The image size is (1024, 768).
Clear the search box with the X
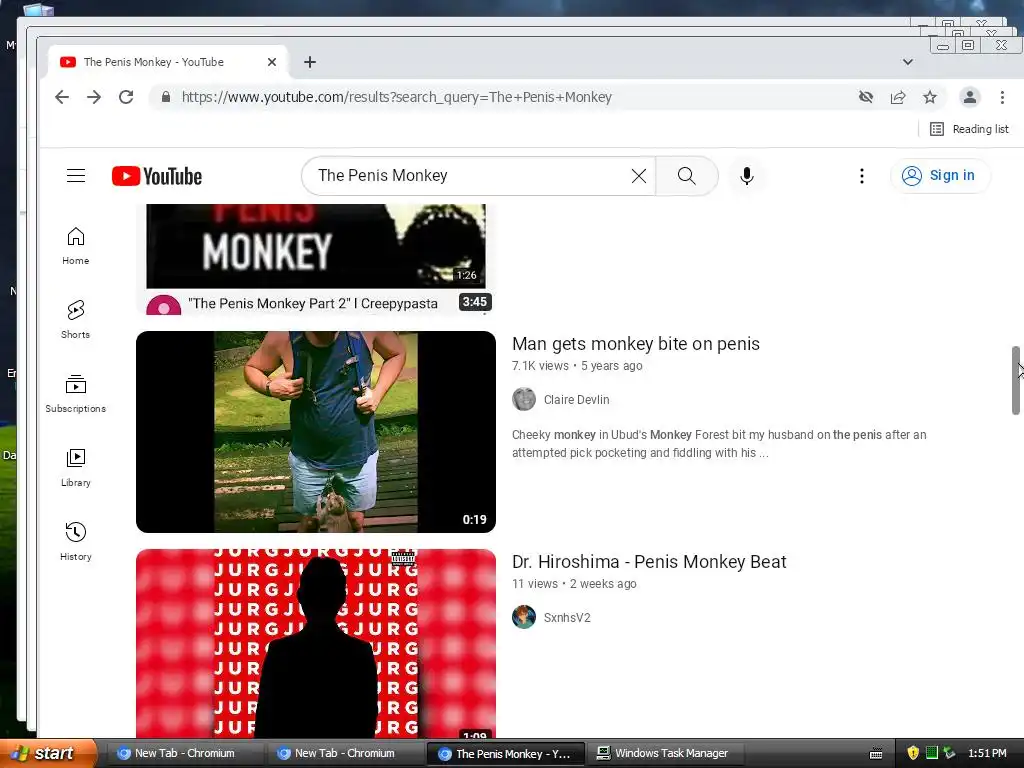[639, 176]
